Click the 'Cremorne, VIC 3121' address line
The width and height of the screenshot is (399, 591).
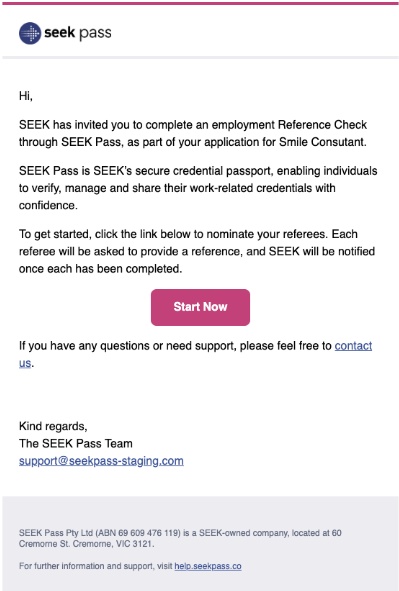(x=87, y=544)
